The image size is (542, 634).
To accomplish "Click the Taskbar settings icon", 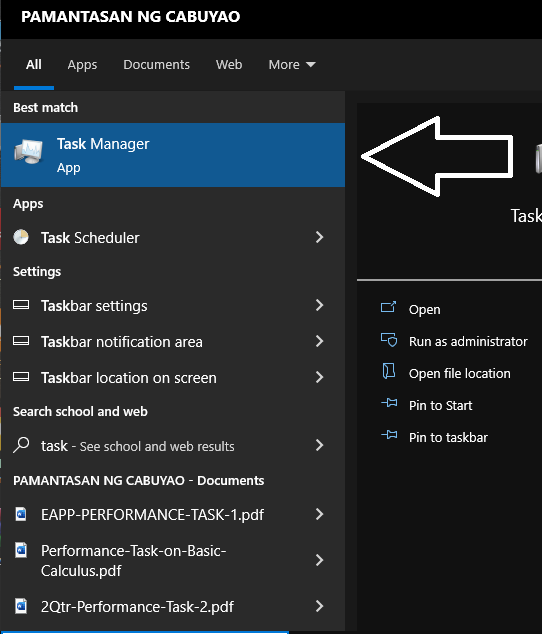I will [x=21, y=305].
